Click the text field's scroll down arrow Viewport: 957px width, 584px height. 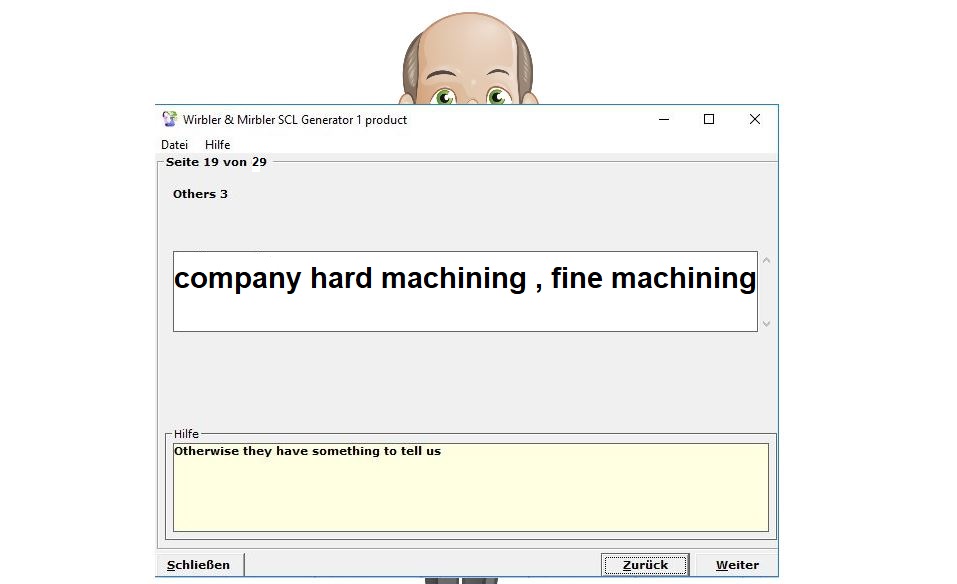767,323
